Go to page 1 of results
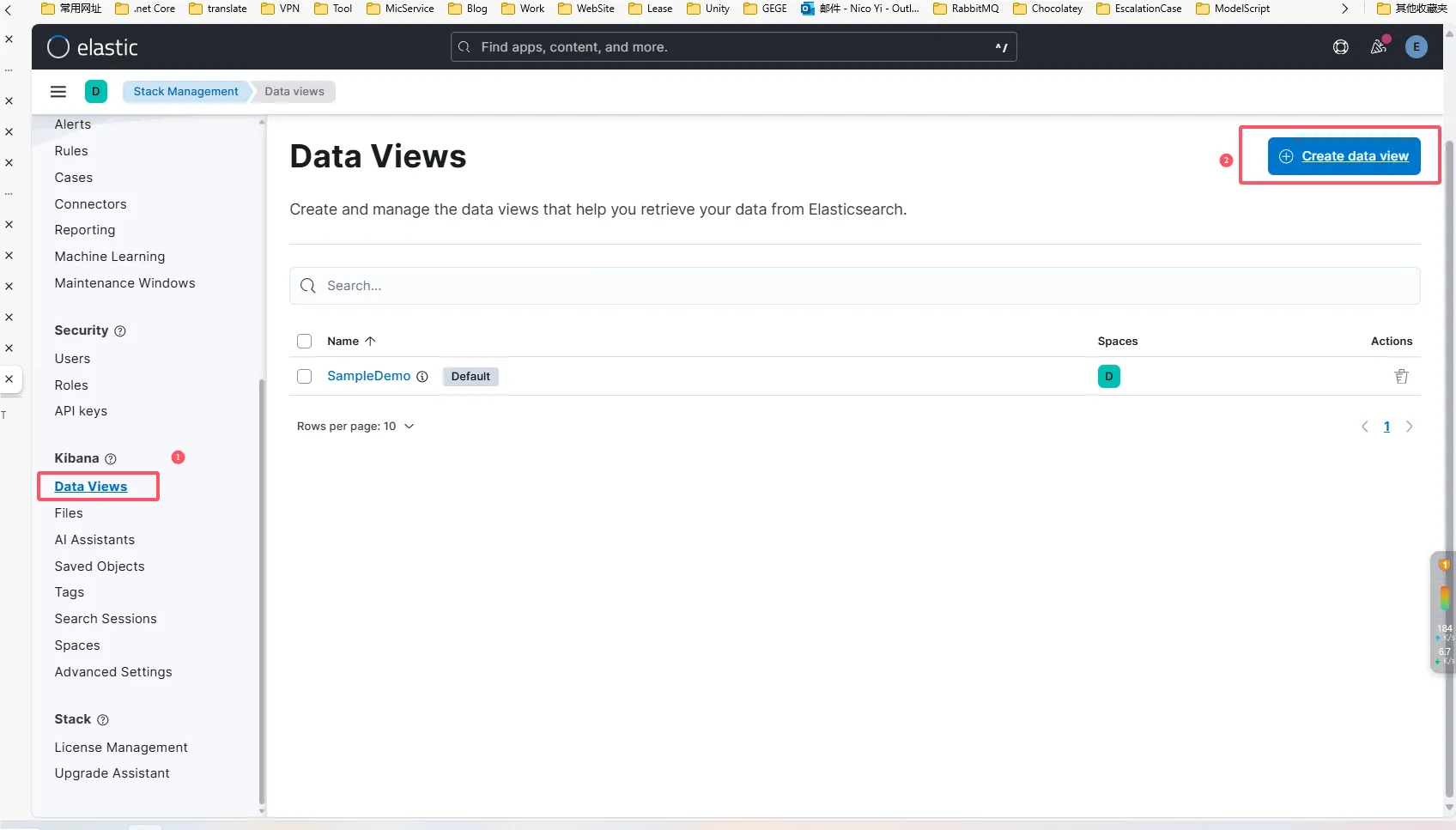 point(1386,427)
